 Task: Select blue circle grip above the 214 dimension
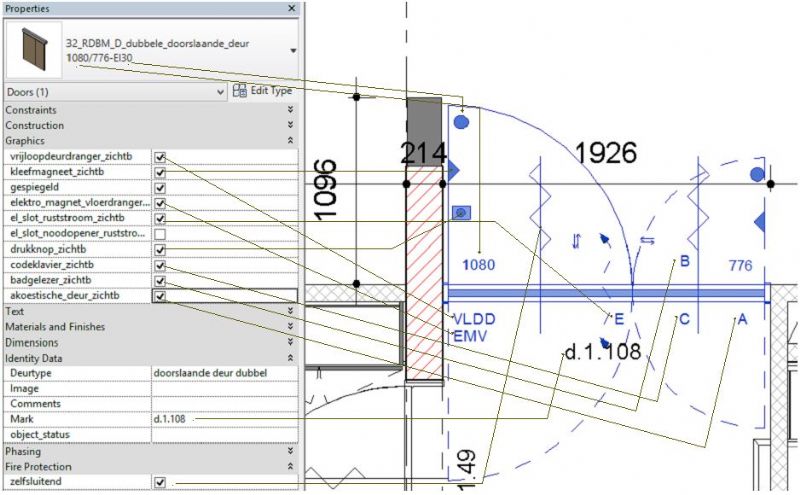tap(461, 122)
